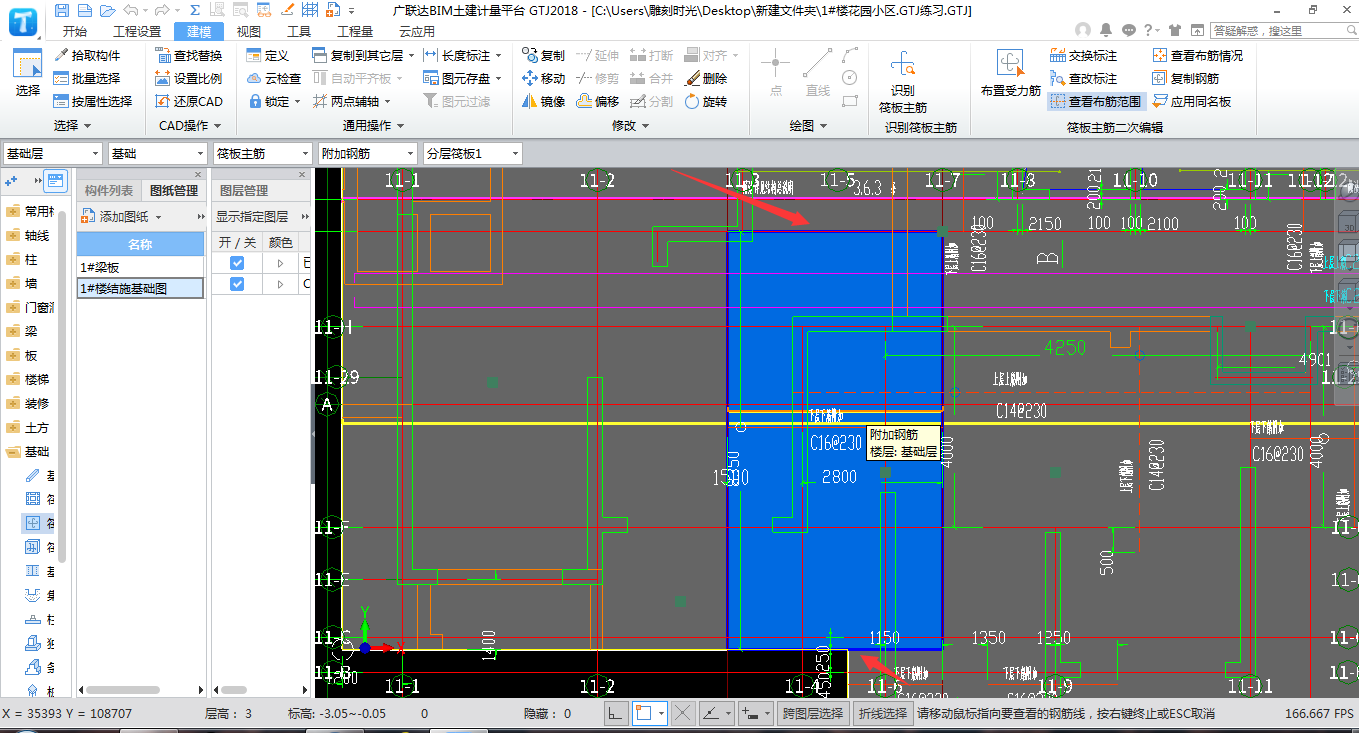Click the large 选择 select tool
Screen dimensions: 1359x733
point(28,74)
